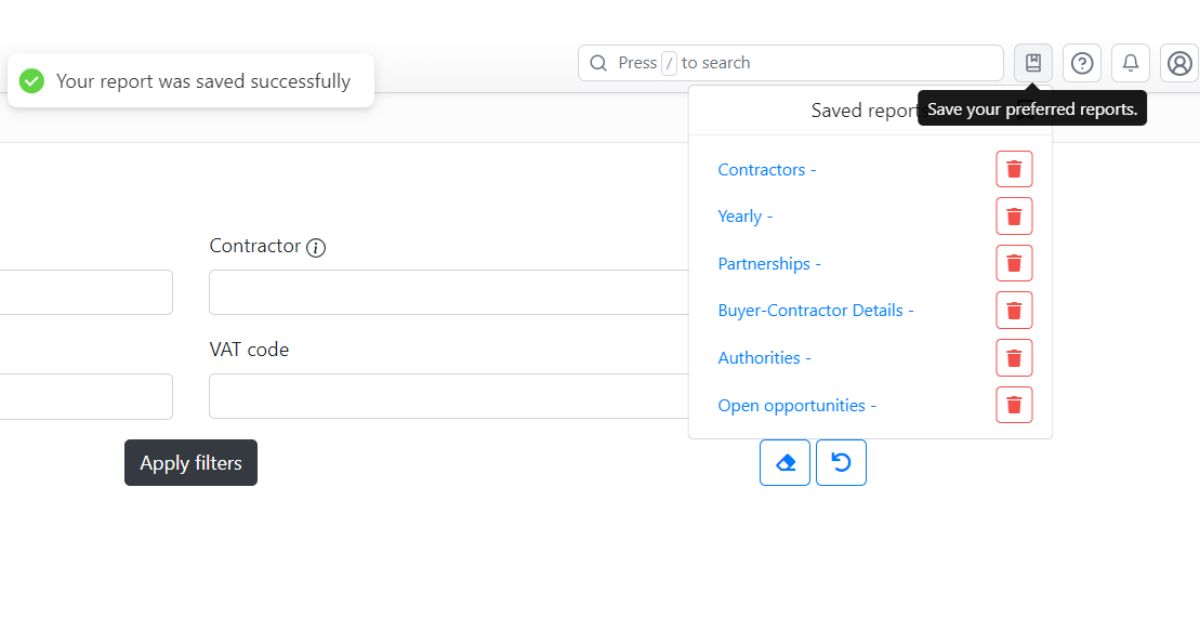The height and width of the screenshot is (628, 1200).
Task: Open the help question mark icon
Action: point(1082,63)
